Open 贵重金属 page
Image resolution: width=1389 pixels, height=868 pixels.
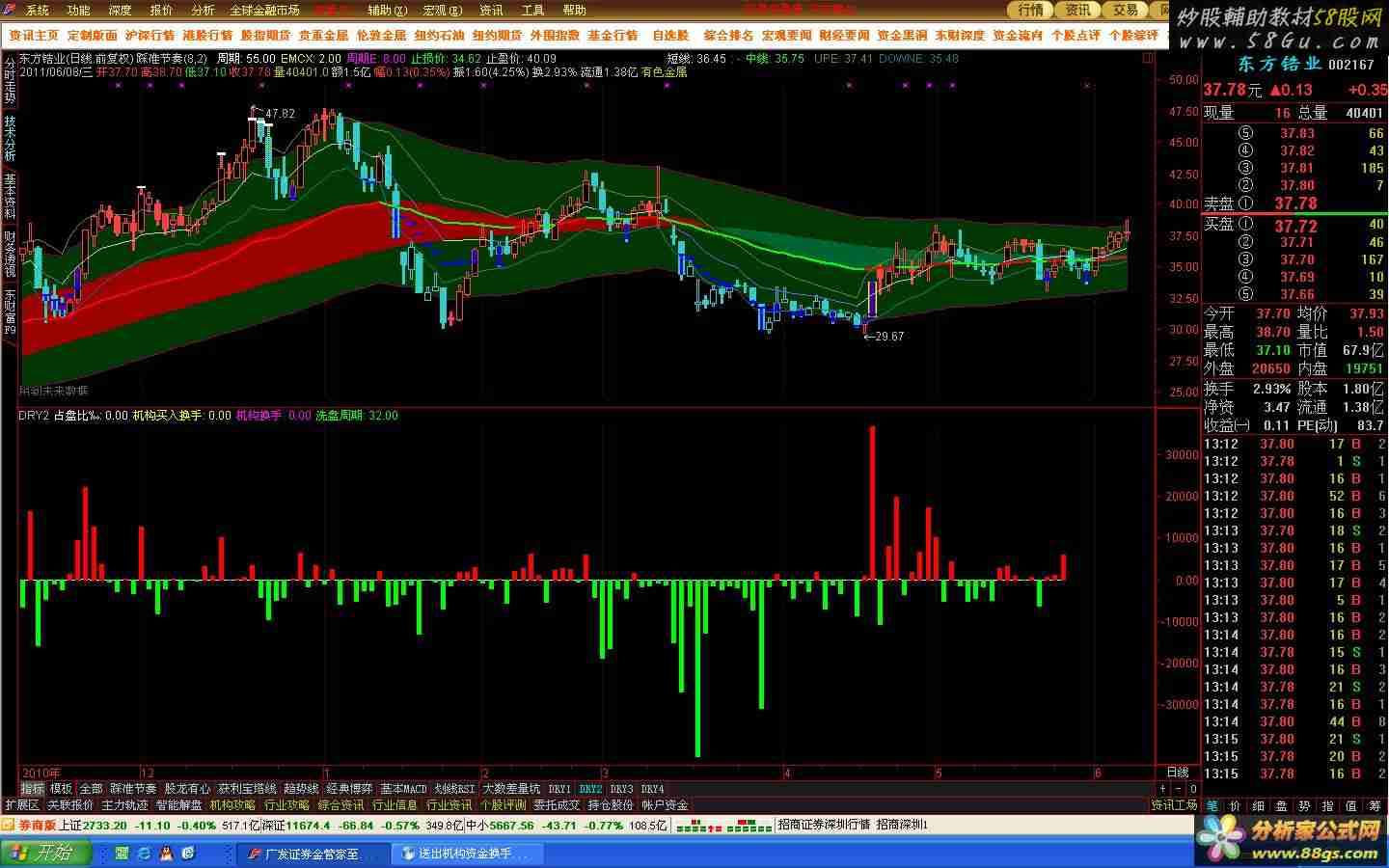click(x=323, y=35)
